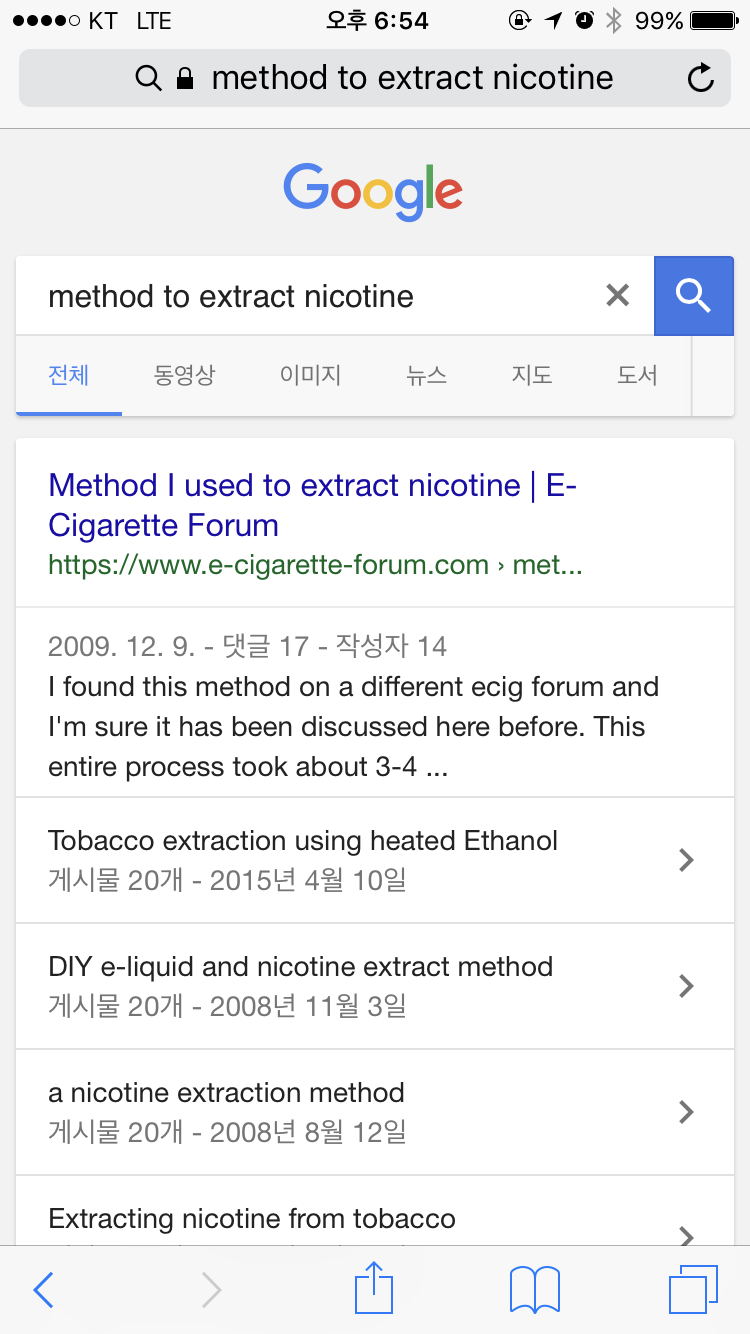Screen dimensions: 750x1334
Task: Expand DIY e-liquid and nicotine extract chevron
Action: [x=686, y=986]
